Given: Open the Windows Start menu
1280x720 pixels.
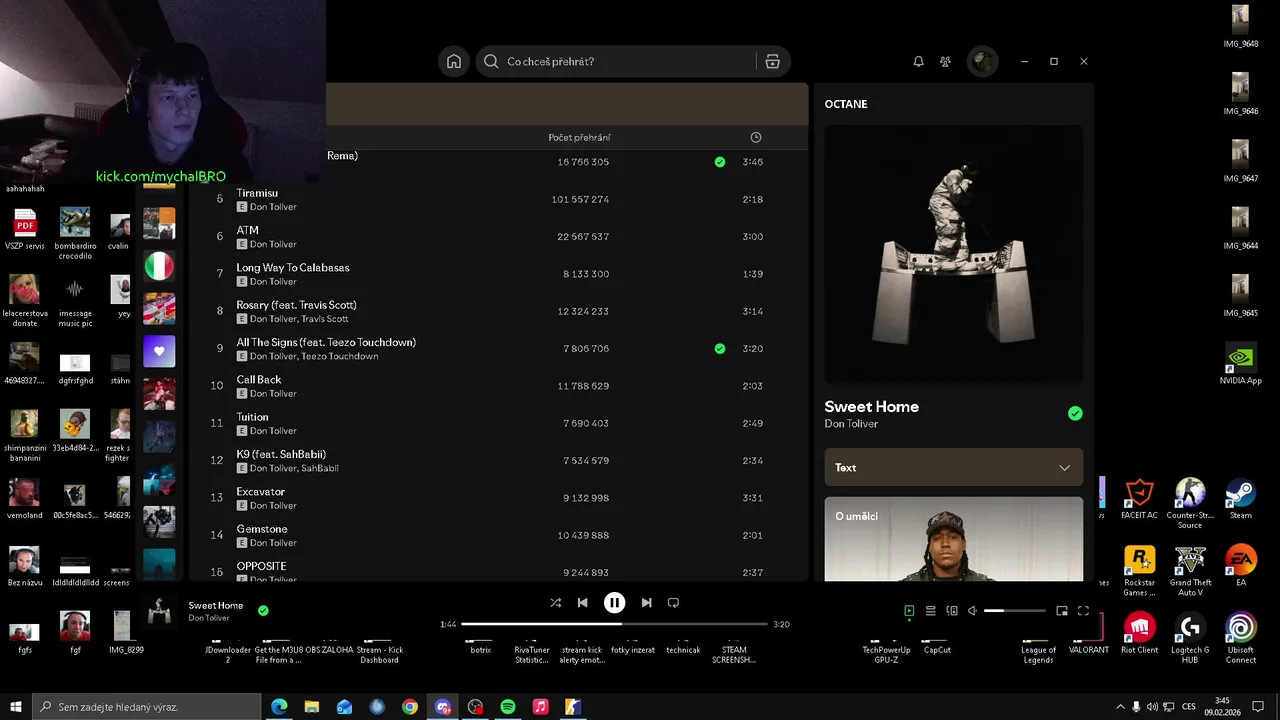Looking at the screenshot, I should 16,707.
